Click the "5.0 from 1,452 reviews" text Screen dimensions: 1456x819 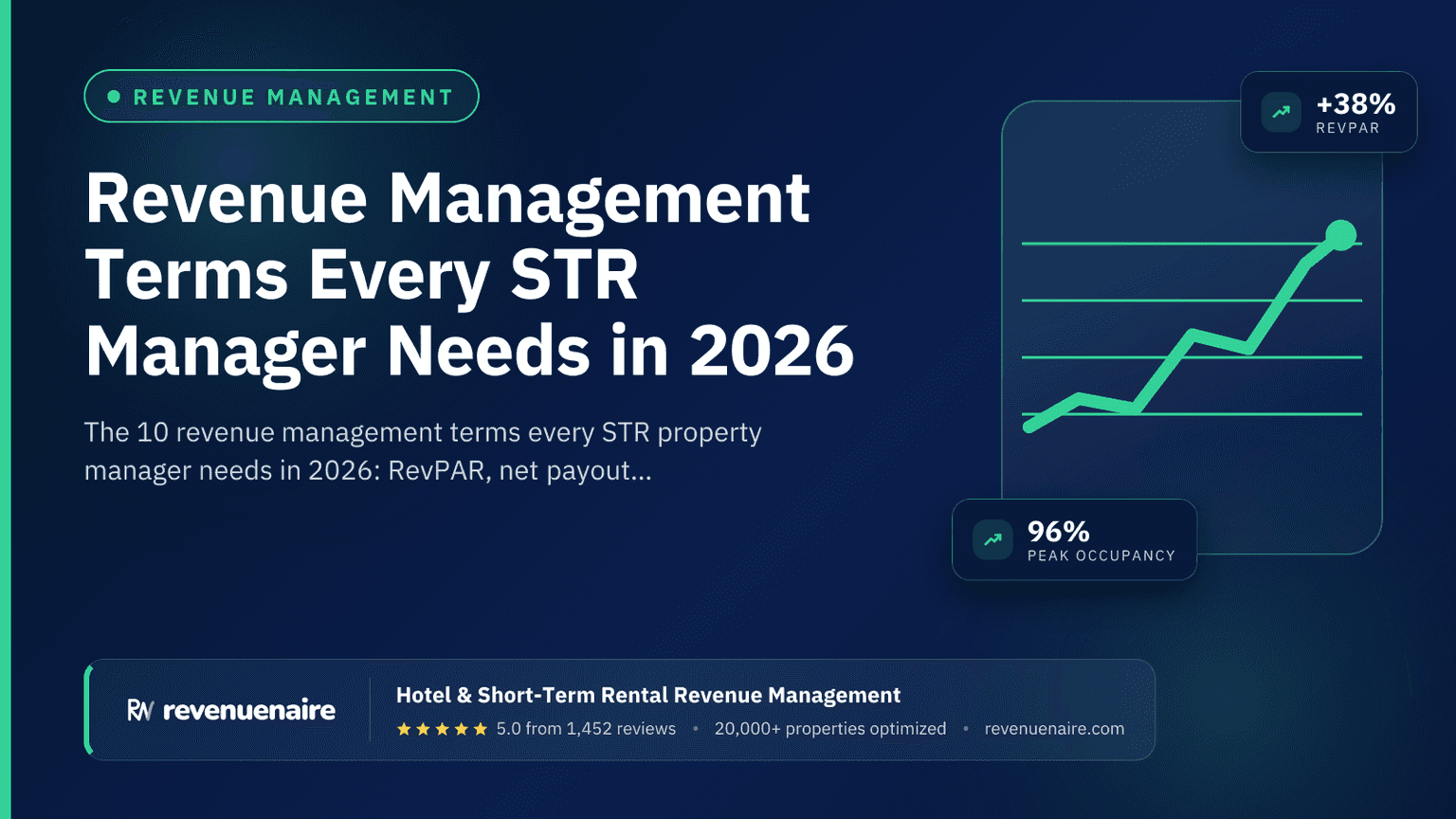(x=586, y=729)
